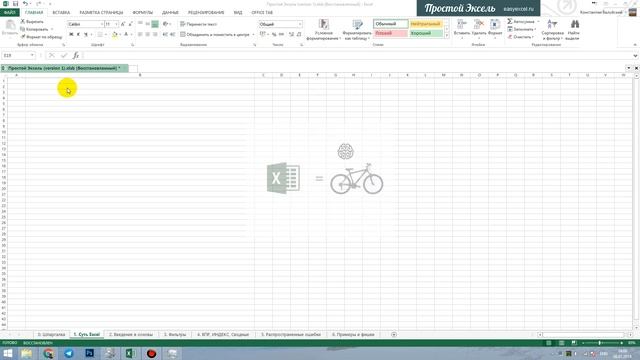The image size is (640, 360).
Task: Open Find and Select (Найти и выделить) binoculars
Action: click(573, 29)
